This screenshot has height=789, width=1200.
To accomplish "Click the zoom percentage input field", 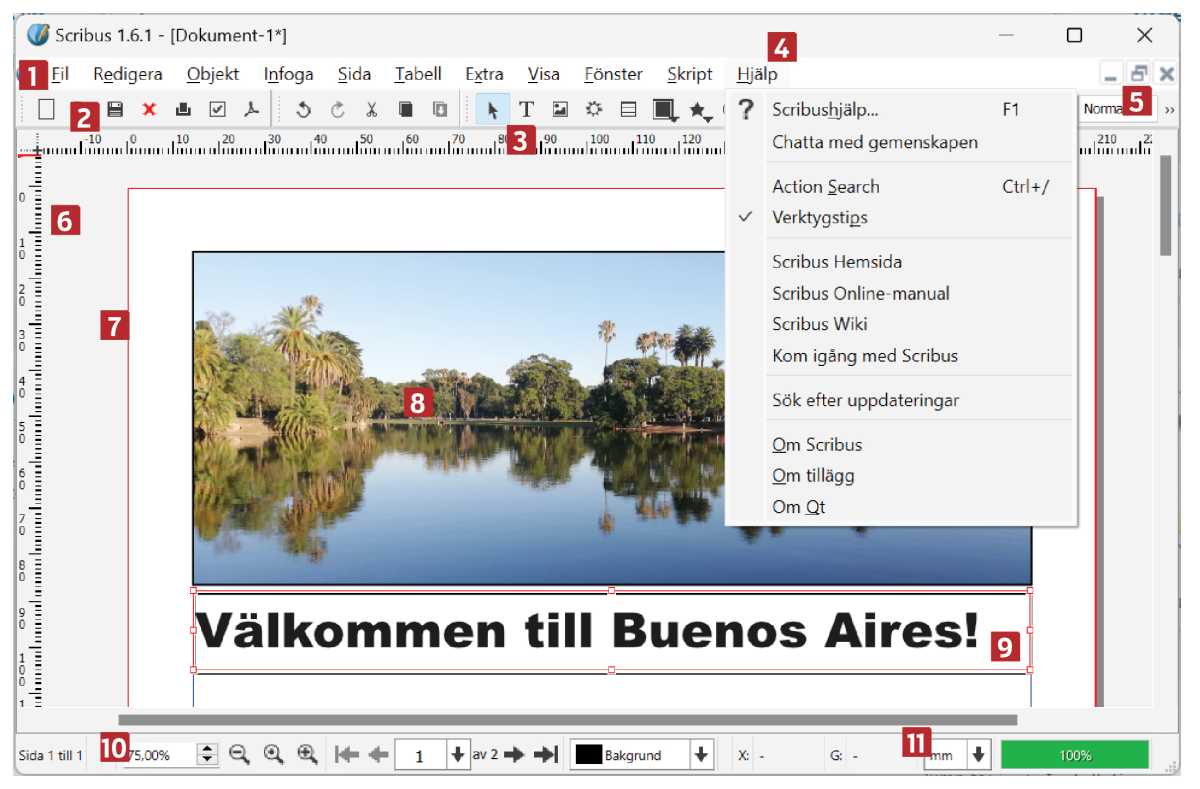I will 160,755.
